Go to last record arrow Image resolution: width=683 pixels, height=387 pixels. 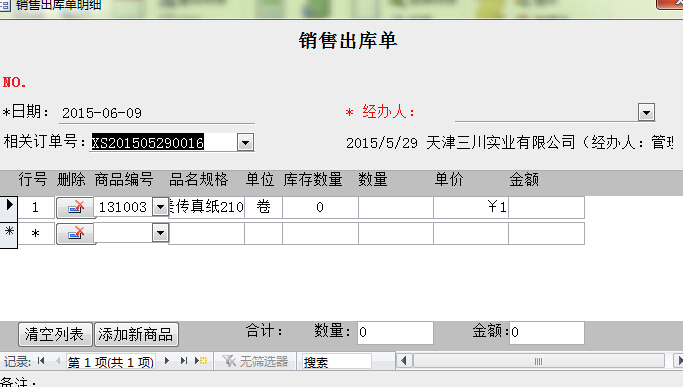[x=184, y=361]
